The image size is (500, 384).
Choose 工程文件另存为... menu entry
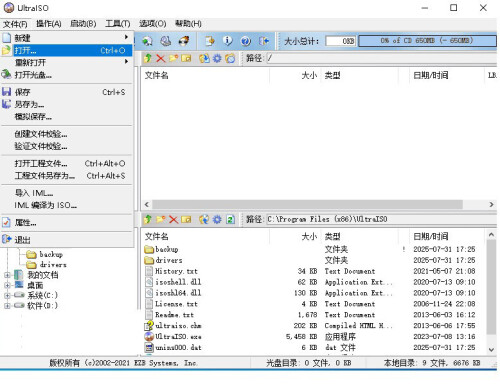[x=67, y=176]
